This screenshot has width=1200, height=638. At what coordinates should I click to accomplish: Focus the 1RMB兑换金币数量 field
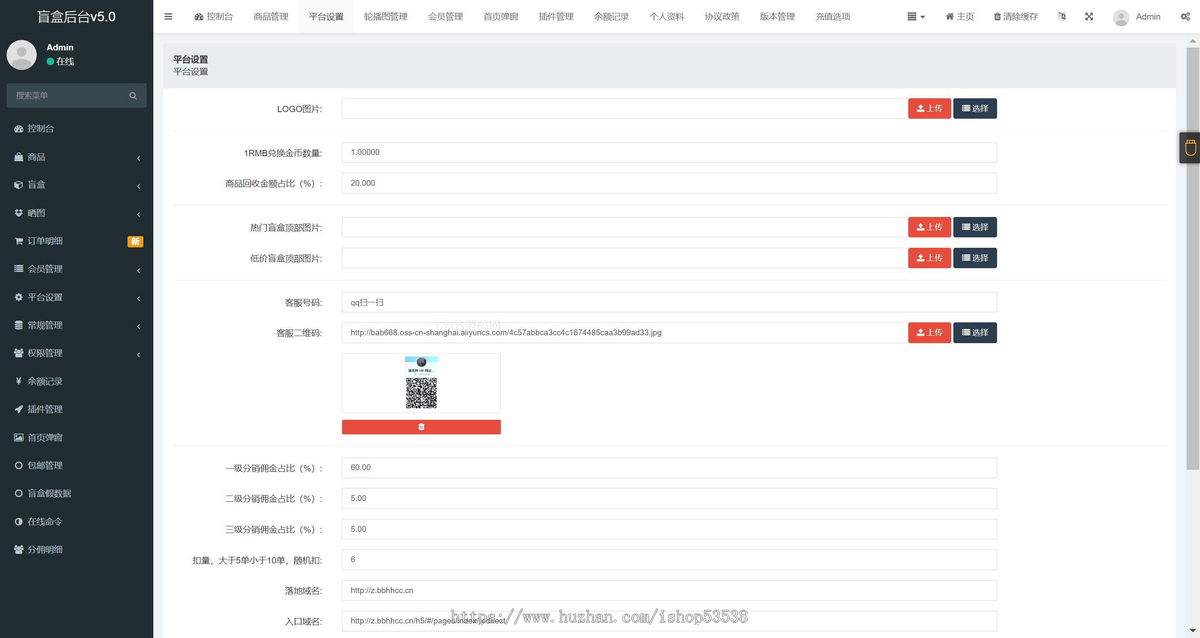click(669, 152)
